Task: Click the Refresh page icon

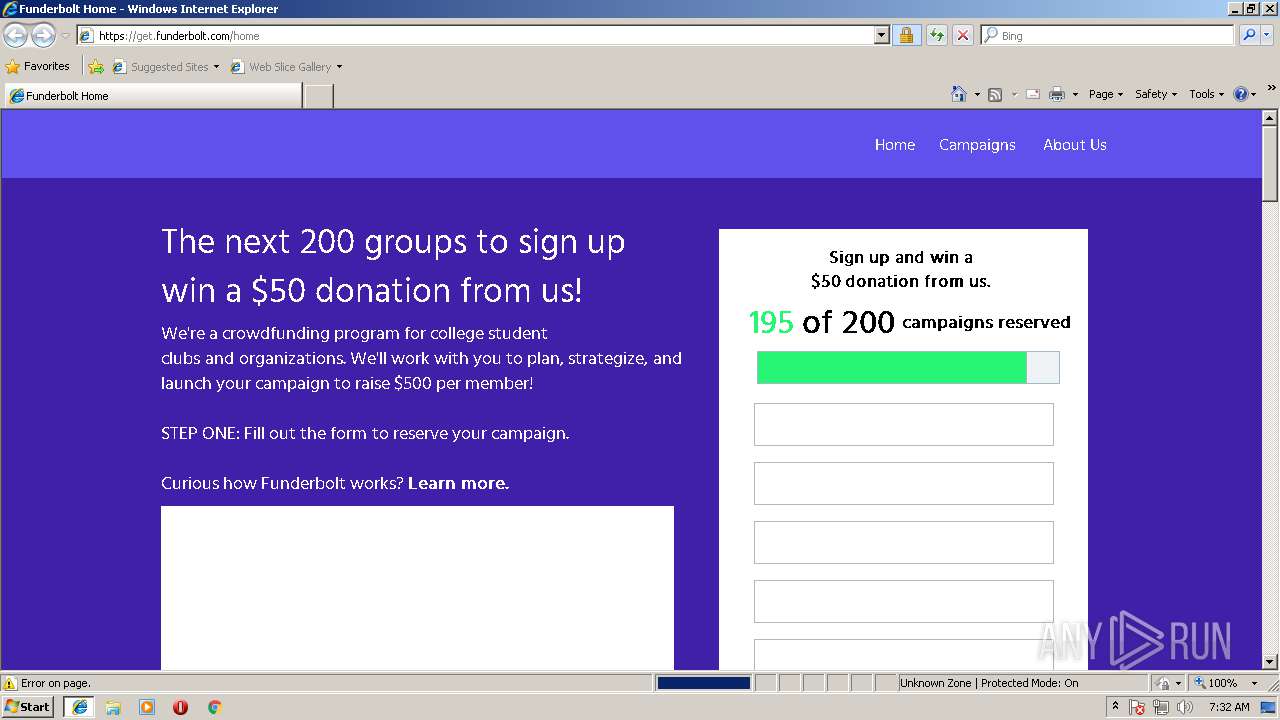Action: 936,36
